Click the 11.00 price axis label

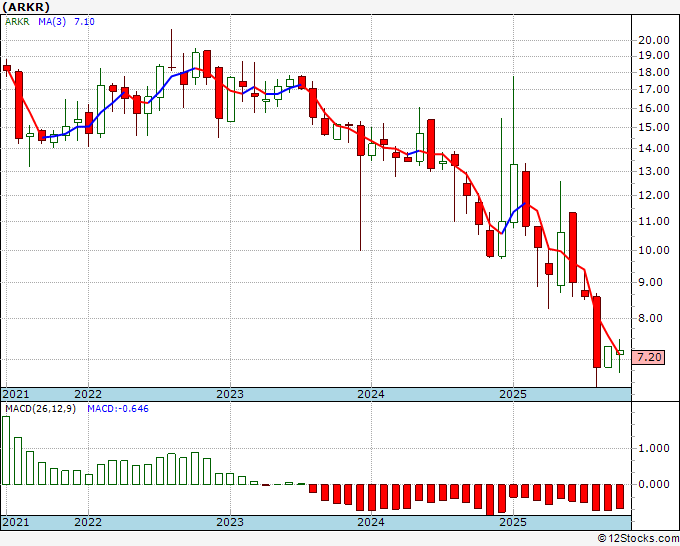click(x=654, y=222)
